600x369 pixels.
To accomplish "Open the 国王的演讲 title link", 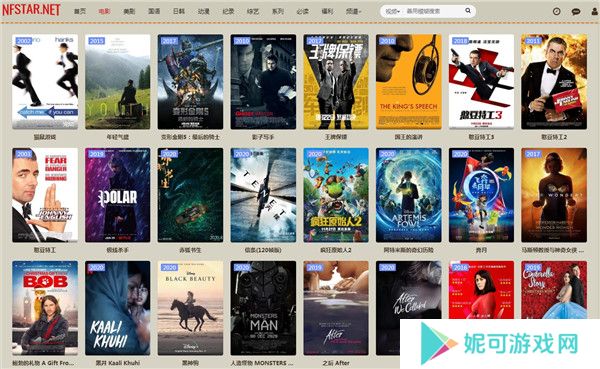I will tap(409, 137).
